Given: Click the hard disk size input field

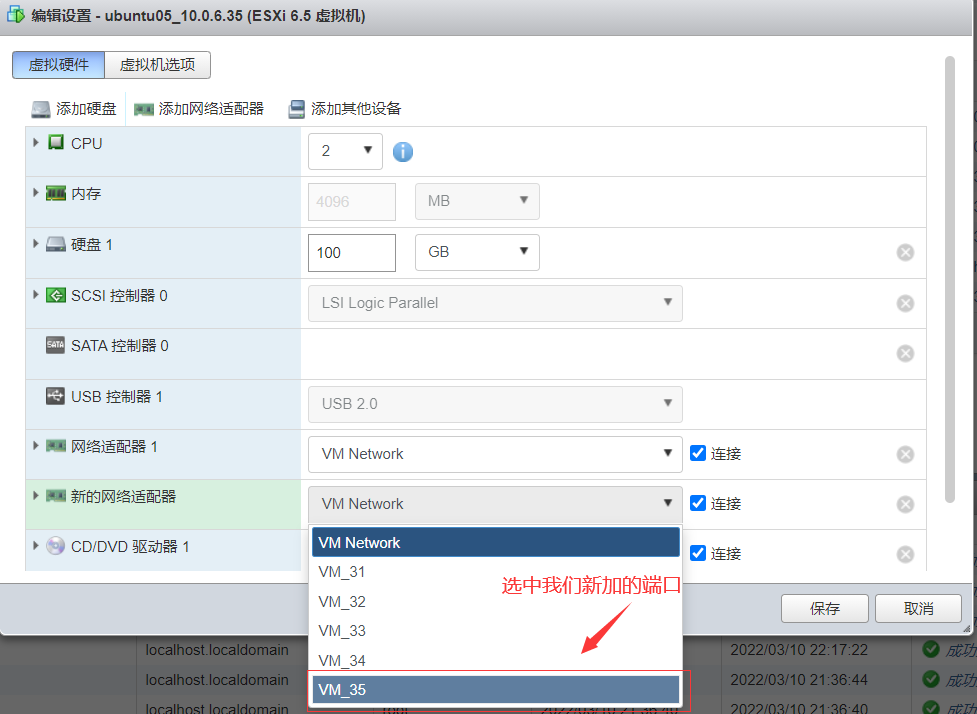Looking at the screenshot, I should click(352, 252).
